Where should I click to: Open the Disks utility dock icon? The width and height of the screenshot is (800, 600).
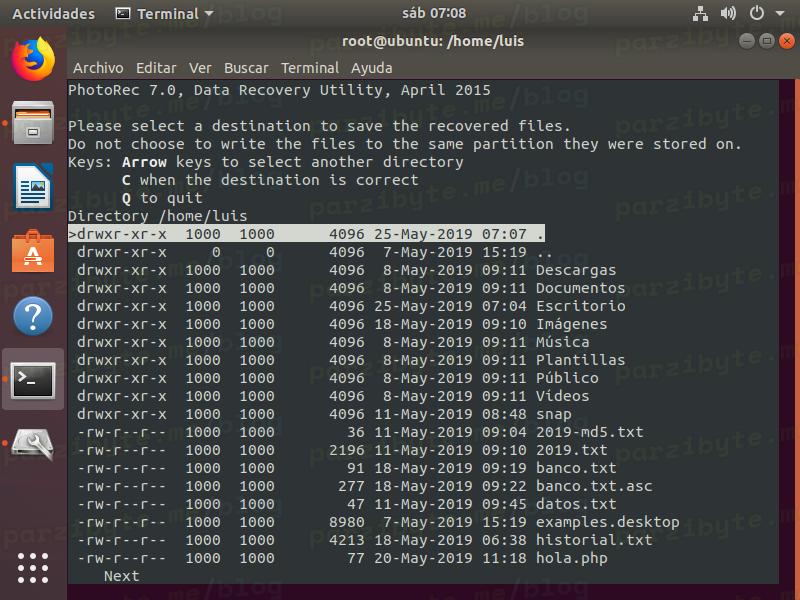click(x=33, y=444)
